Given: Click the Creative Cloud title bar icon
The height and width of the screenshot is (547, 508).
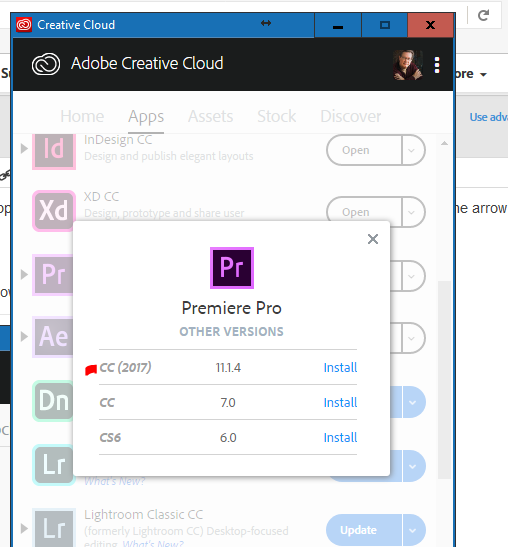Looking at the screenshot, I should click(x=24, y=25).
